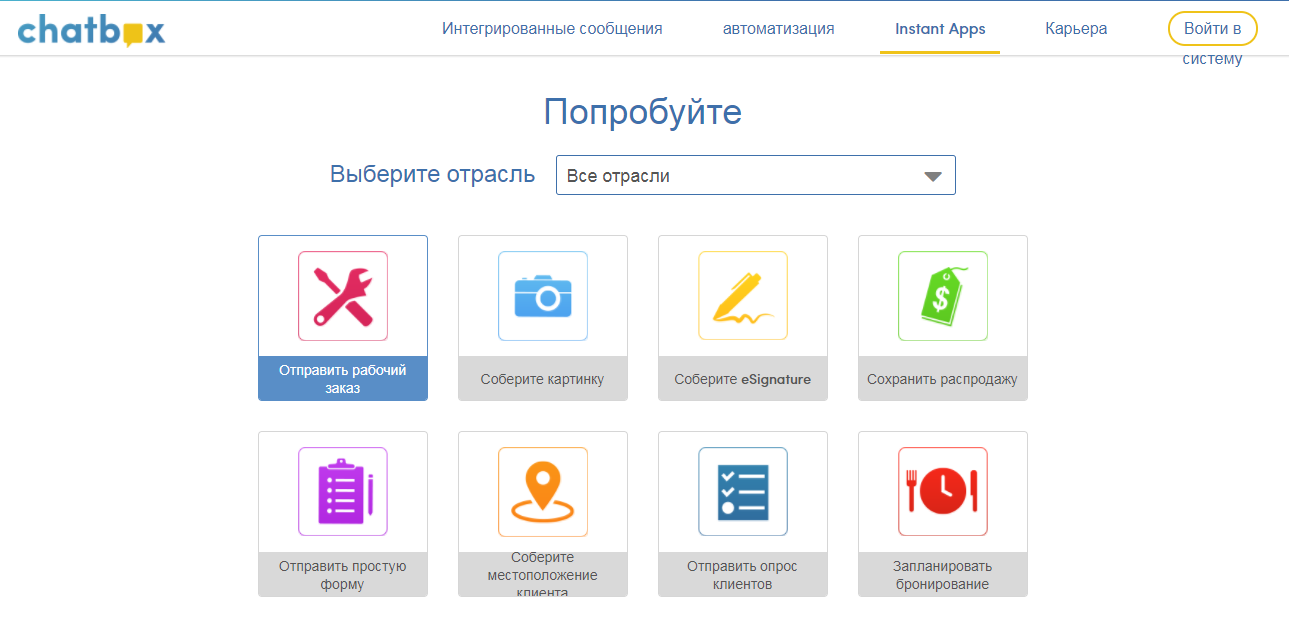Switch to the Instant Apps tab
The image size is (1289, 621).
point(940,29)
